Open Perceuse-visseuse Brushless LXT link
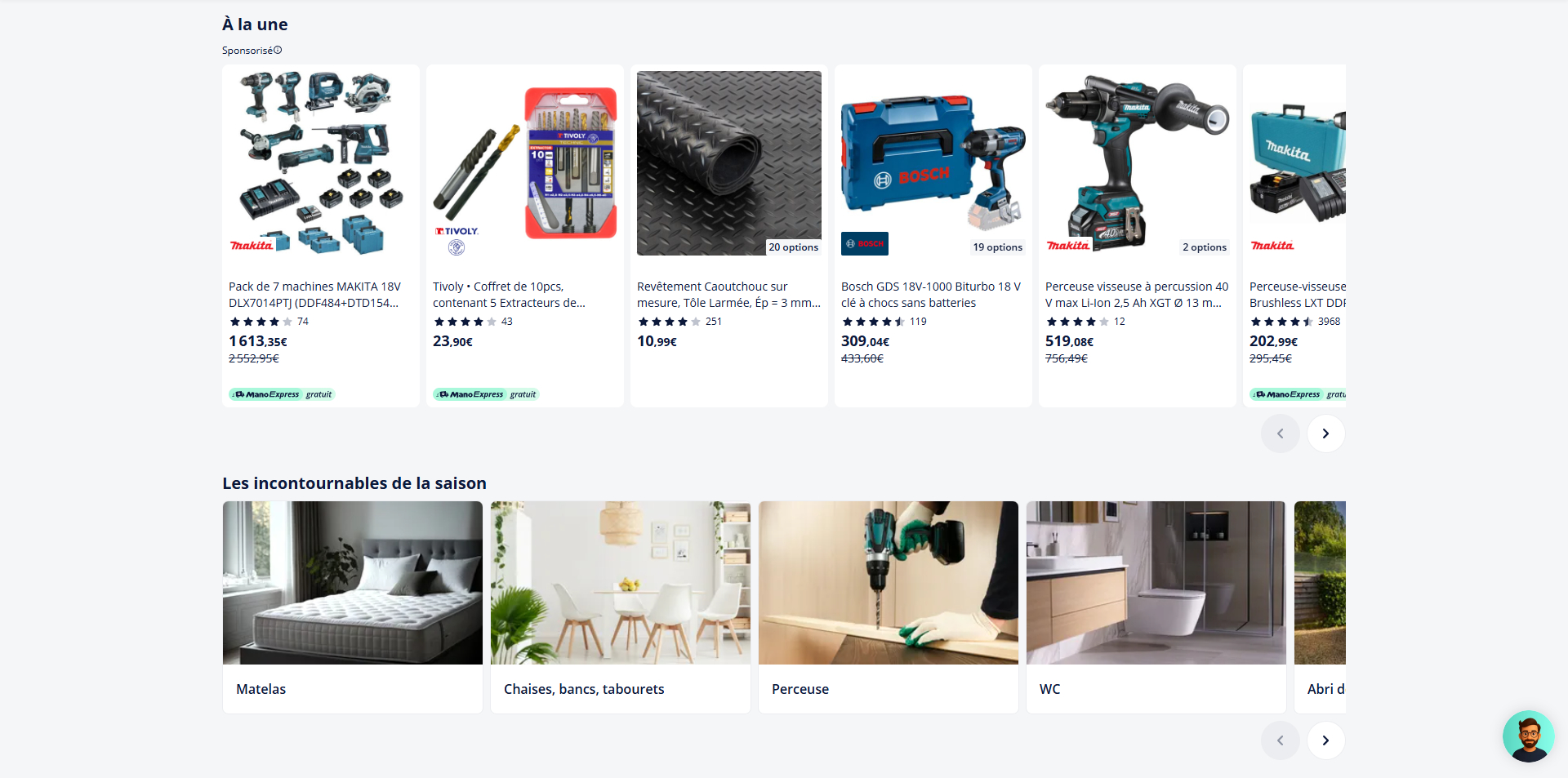Image resolution: width=1568 pixels, height=778 pixels. pos(1298,295)
